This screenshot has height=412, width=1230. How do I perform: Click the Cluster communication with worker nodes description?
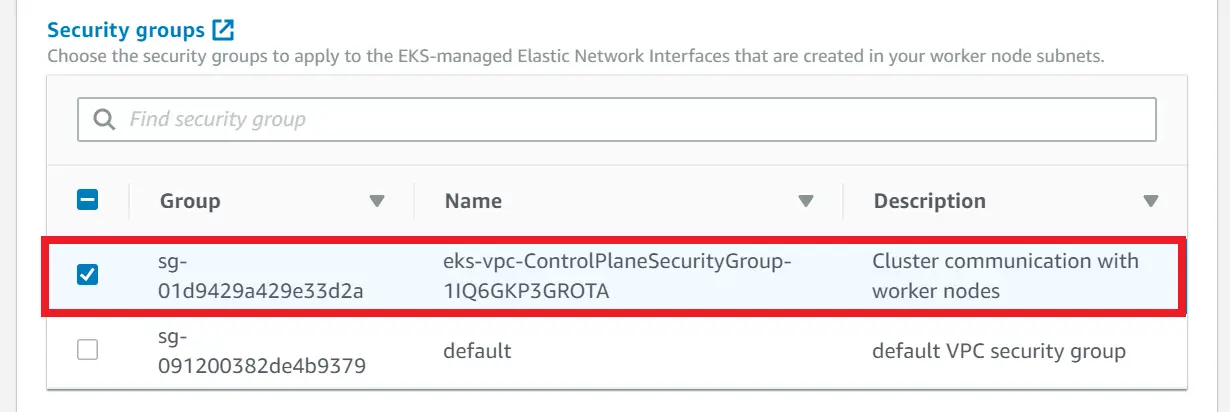(1005, 276)
